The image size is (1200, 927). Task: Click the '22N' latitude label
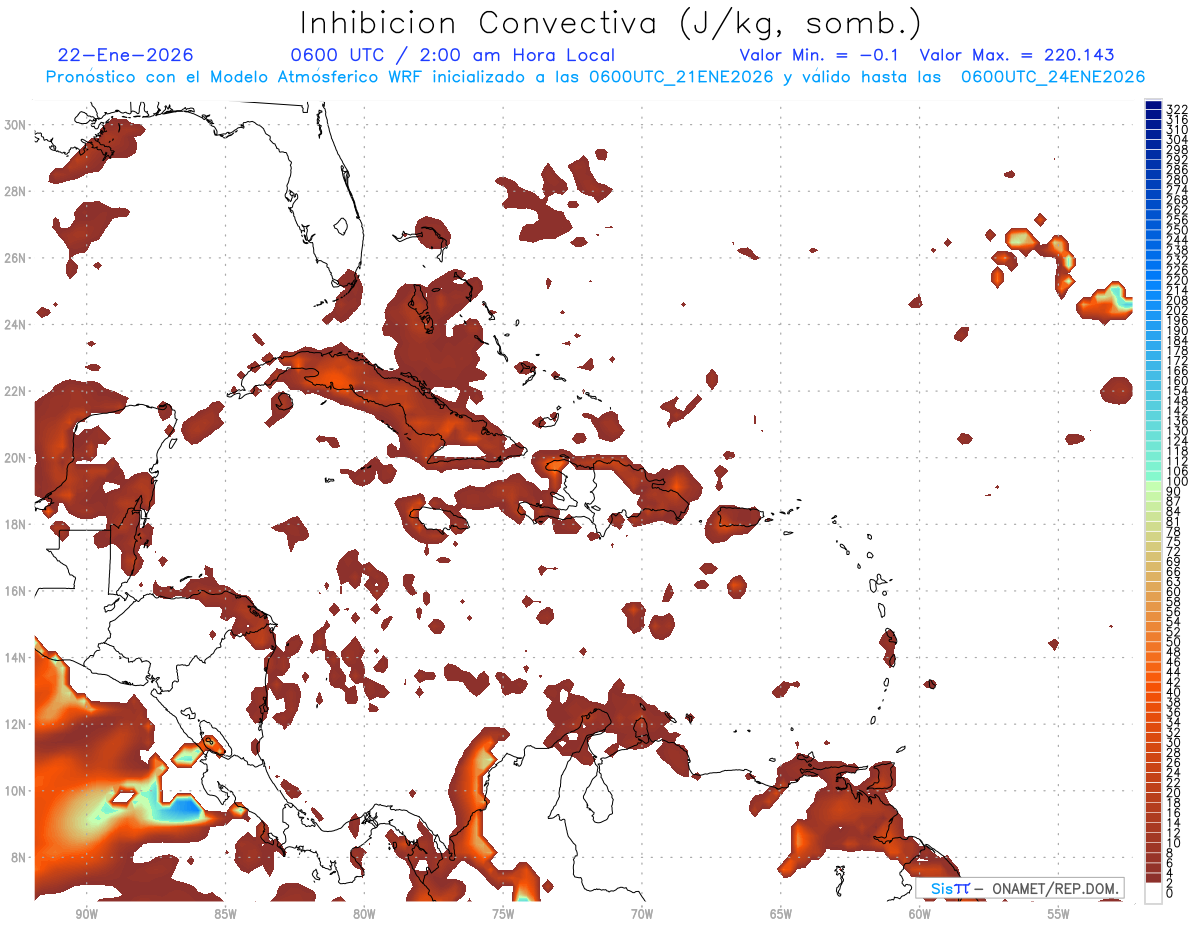point(14,391)
